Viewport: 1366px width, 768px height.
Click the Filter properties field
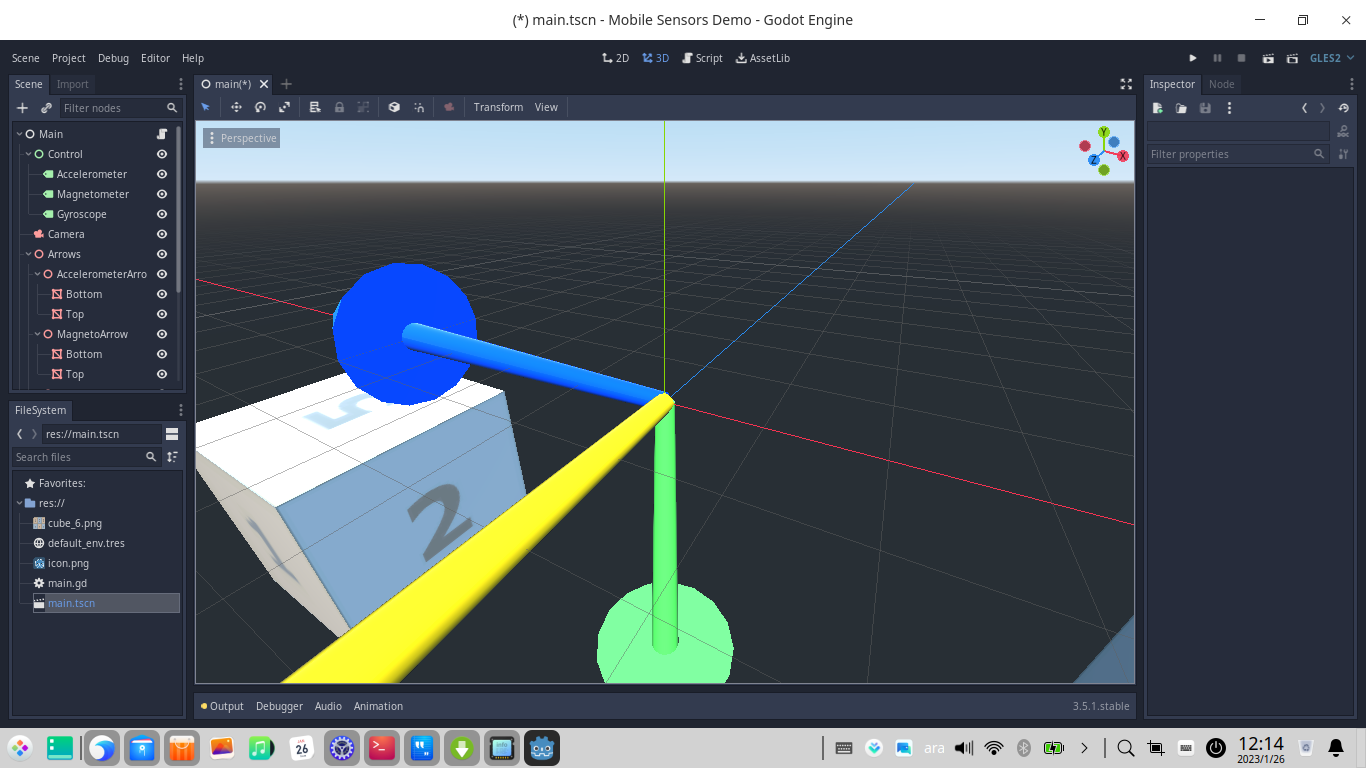coord(1238,154)
